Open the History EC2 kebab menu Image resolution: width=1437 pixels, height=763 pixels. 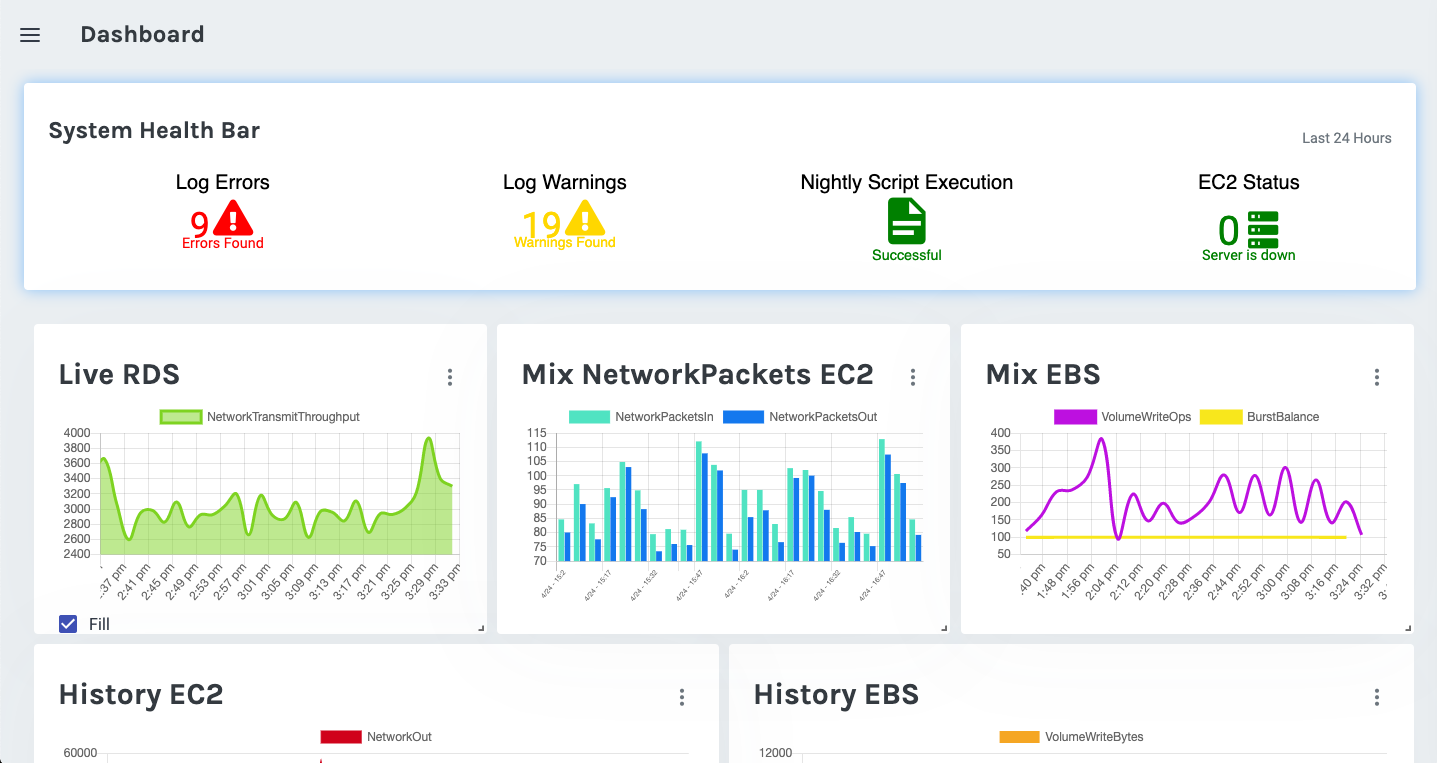(682, 697)
